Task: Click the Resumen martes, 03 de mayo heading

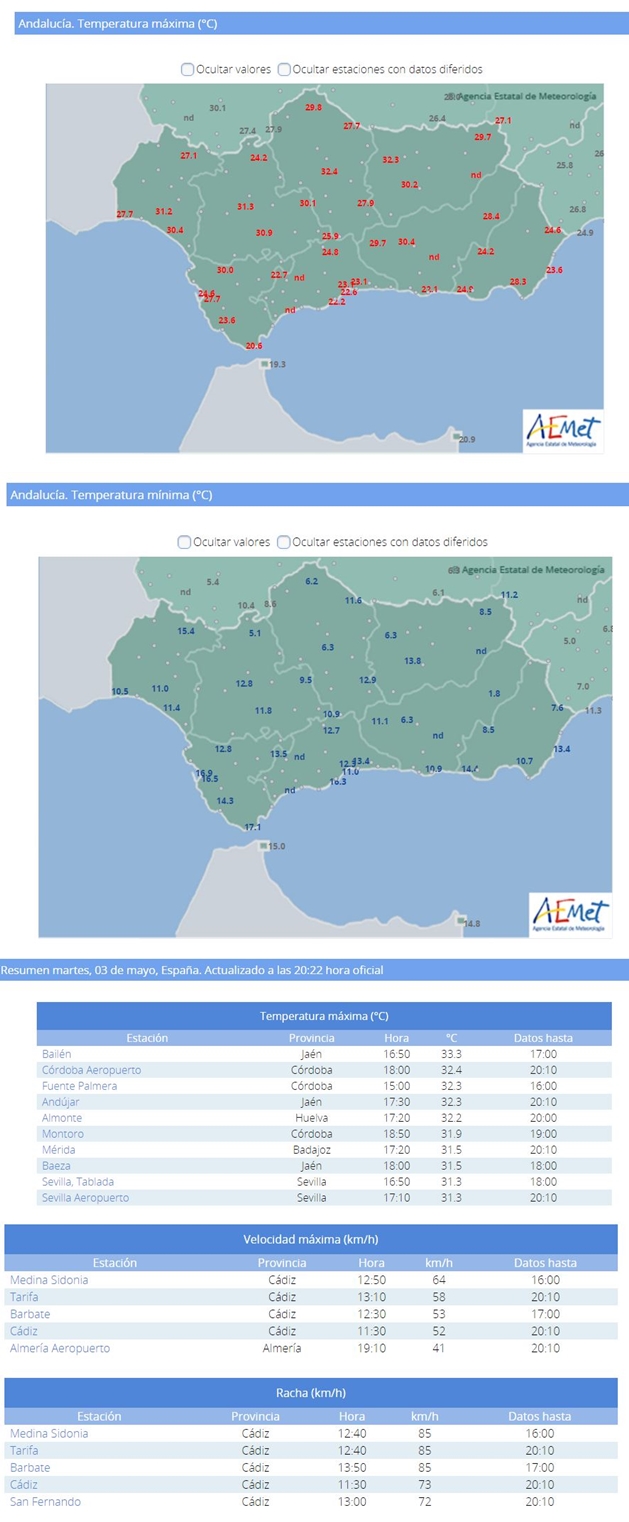Action: coord(192,970)
